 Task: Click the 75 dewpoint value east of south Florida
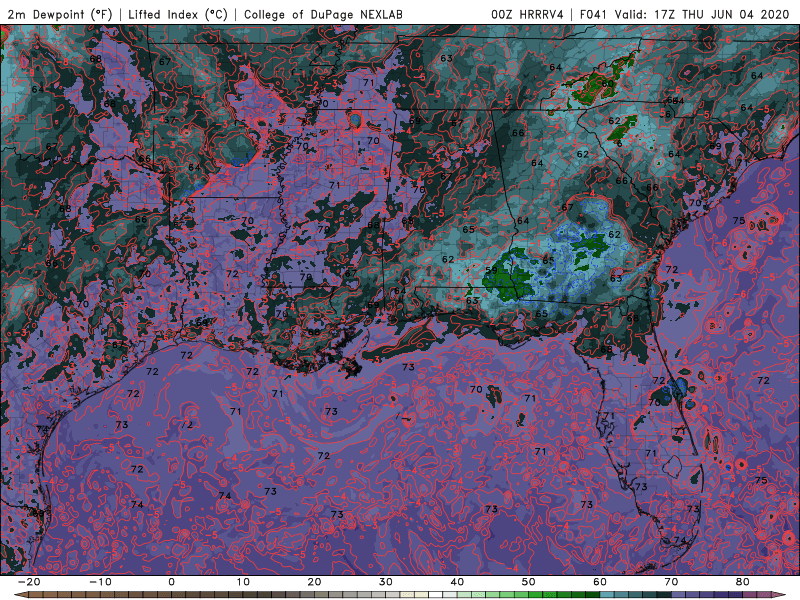pyautogui.click(x=761, y=480)
